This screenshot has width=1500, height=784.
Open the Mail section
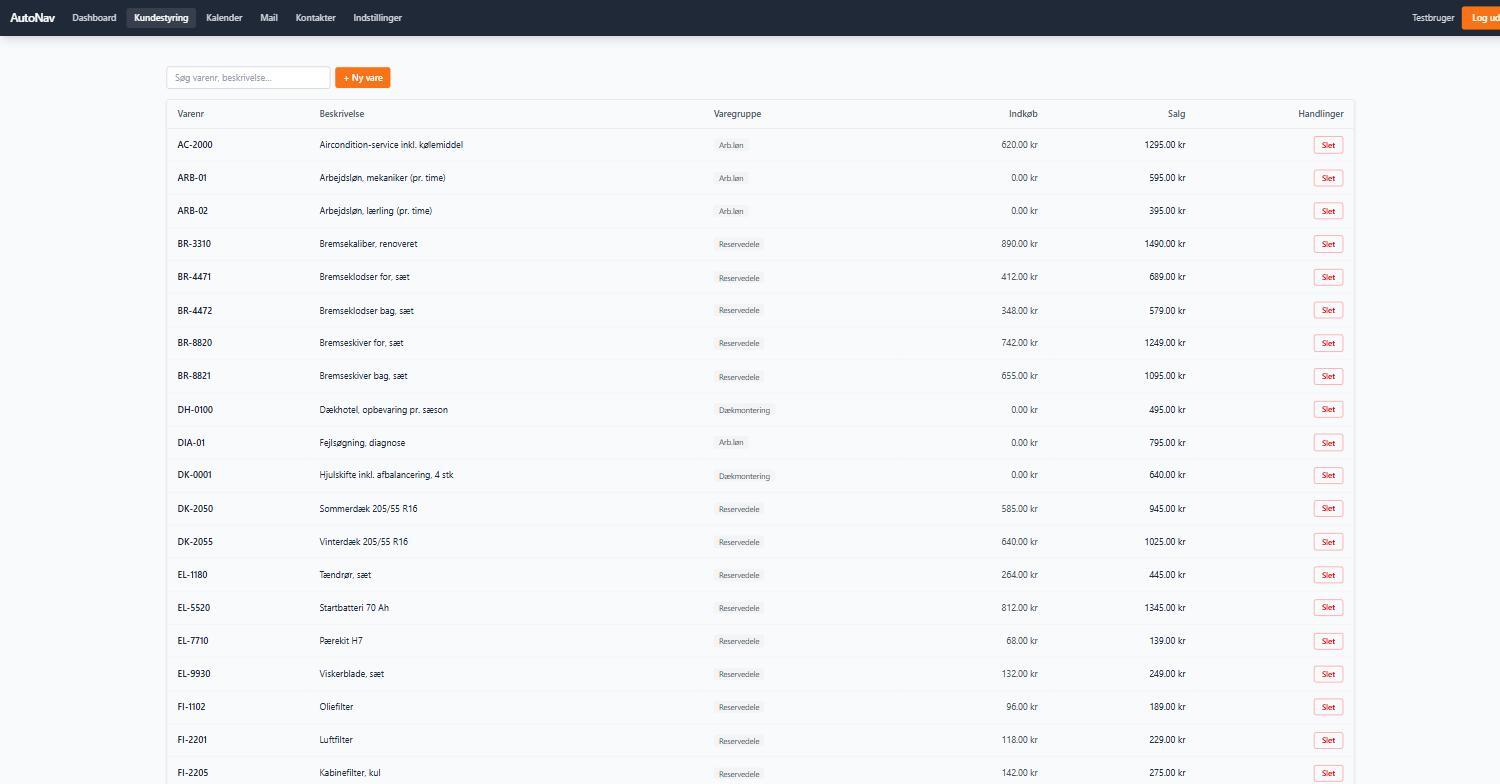click(x=269, y=18)
